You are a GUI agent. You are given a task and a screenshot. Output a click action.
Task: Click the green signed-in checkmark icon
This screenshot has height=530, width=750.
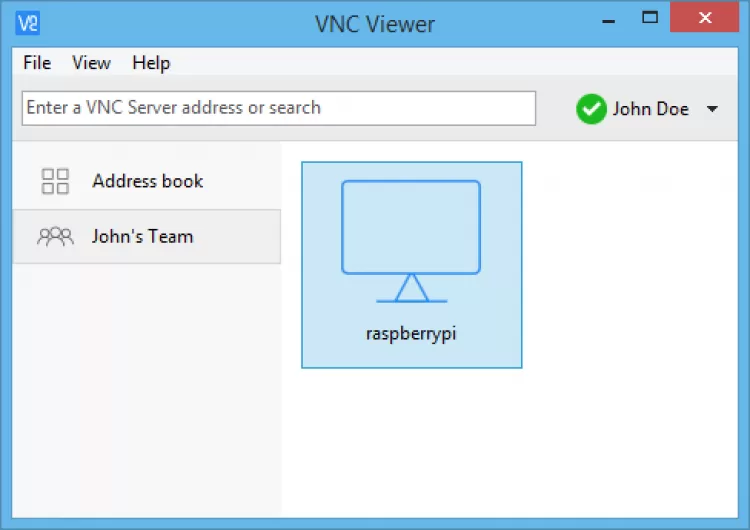point(591,109)
